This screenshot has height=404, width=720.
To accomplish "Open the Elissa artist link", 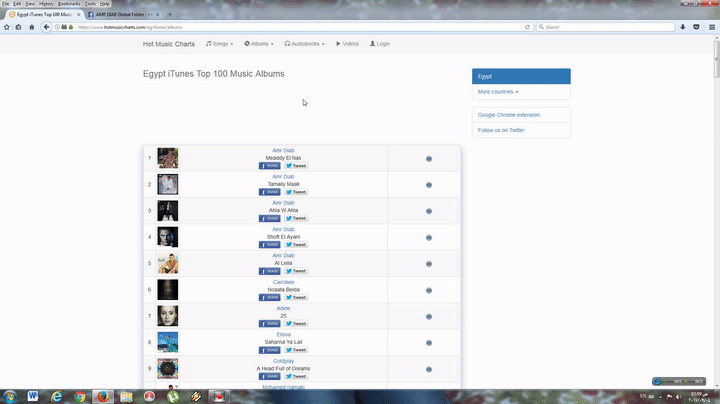I will pyautogui.click(x=283, y=335).
